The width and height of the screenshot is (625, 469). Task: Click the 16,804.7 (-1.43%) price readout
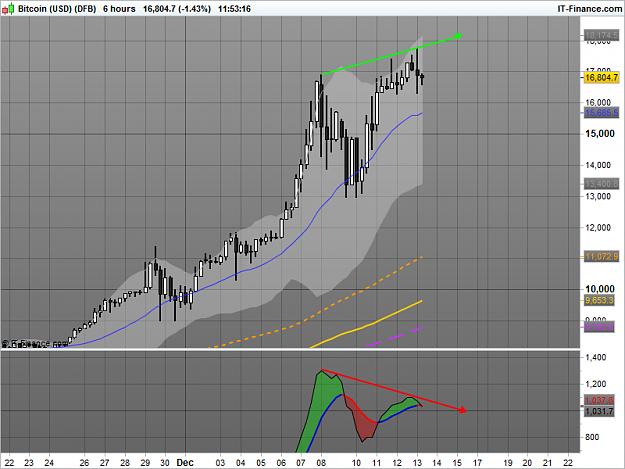[x=177, y=9]
